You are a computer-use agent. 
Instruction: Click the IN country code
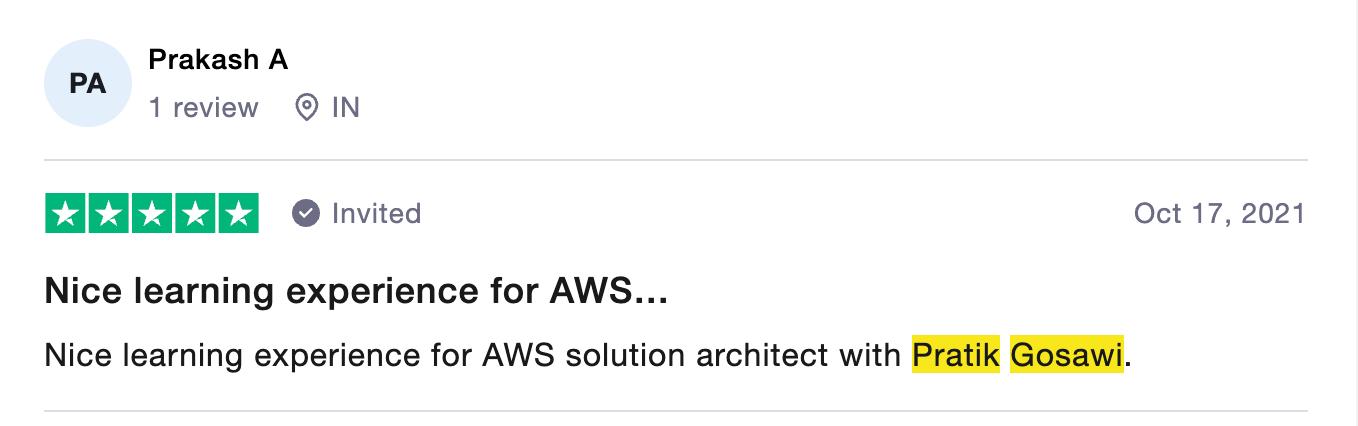pos(345,107)
